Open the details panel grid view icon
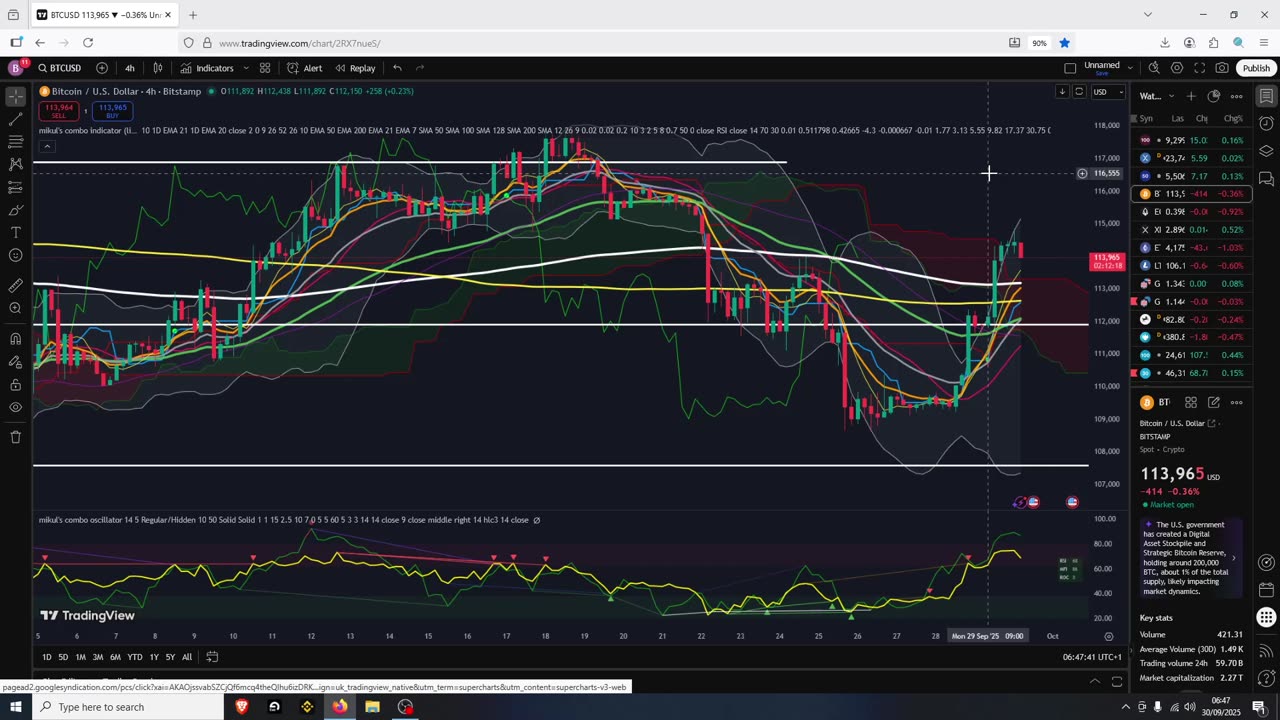 1191,402
